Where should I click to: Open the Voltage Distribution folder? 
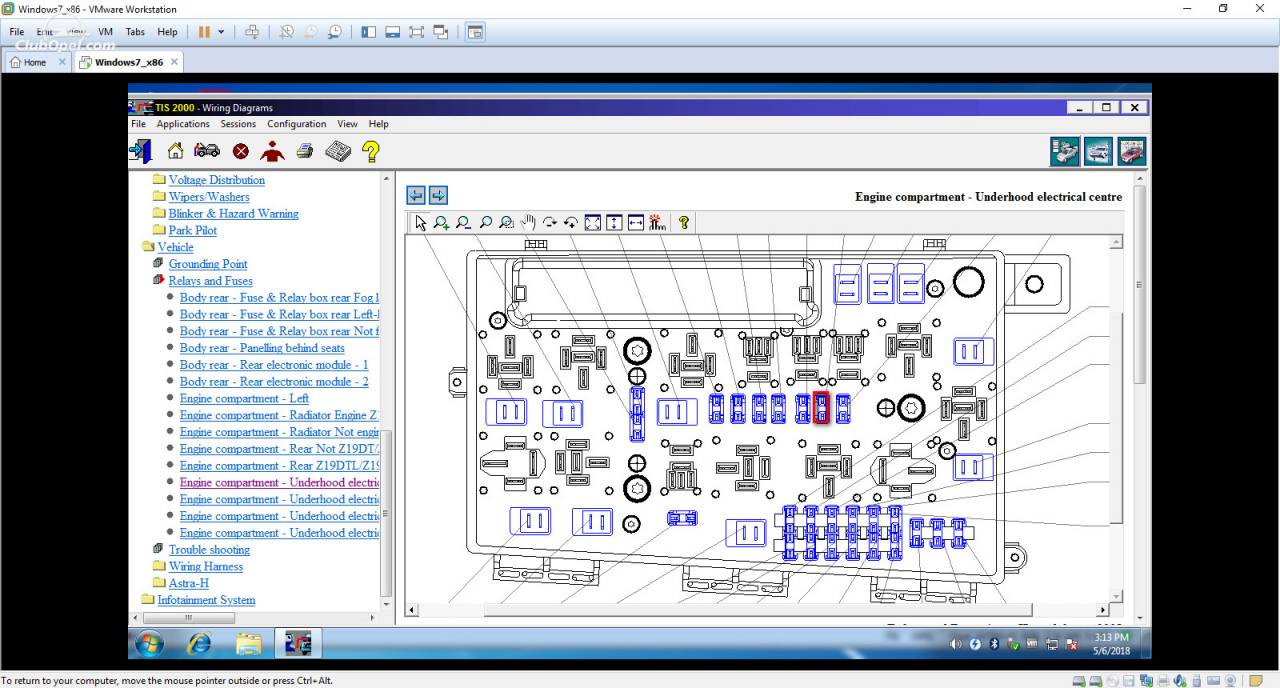[216, 180]
